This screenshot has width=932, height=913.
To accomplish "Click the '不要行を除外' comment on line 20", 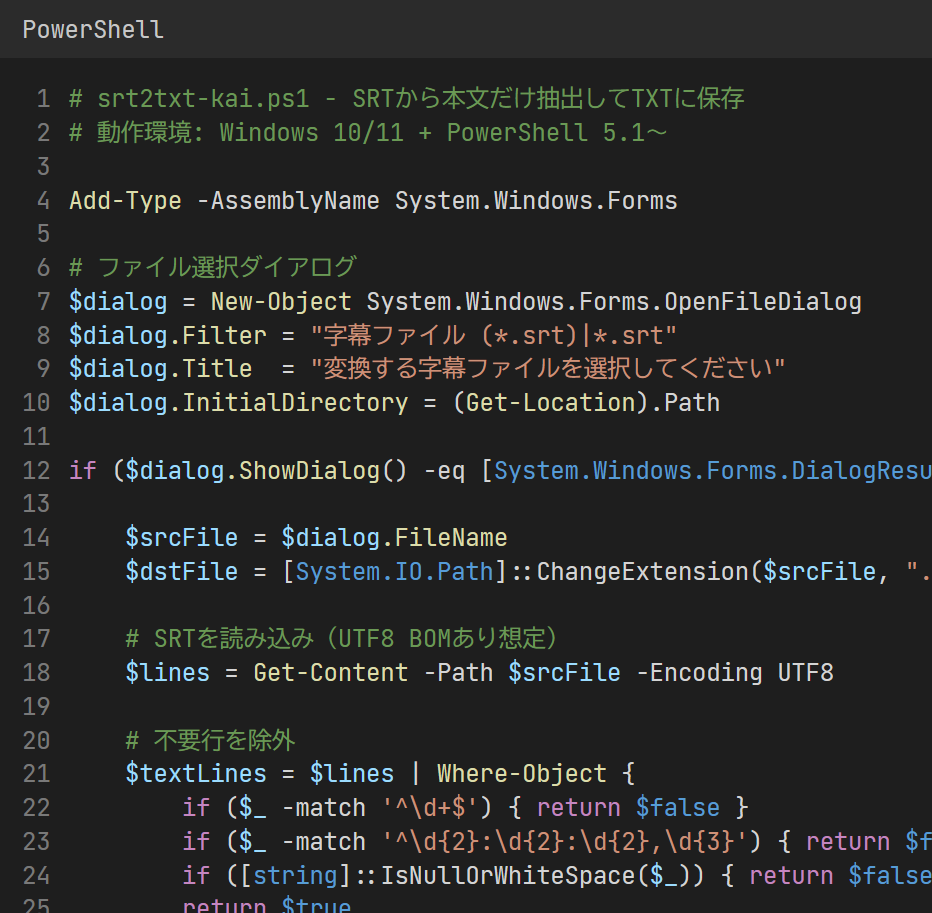I will click(x=224, y=741).
